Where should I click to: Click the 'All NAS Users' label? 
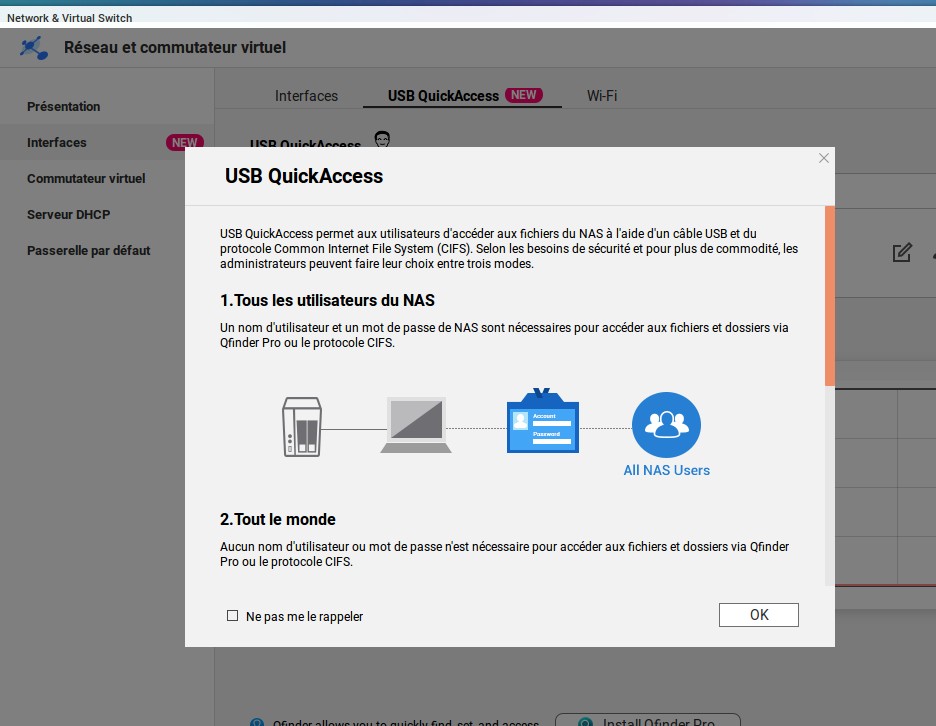pyautogui.click(x=666, y=470)
